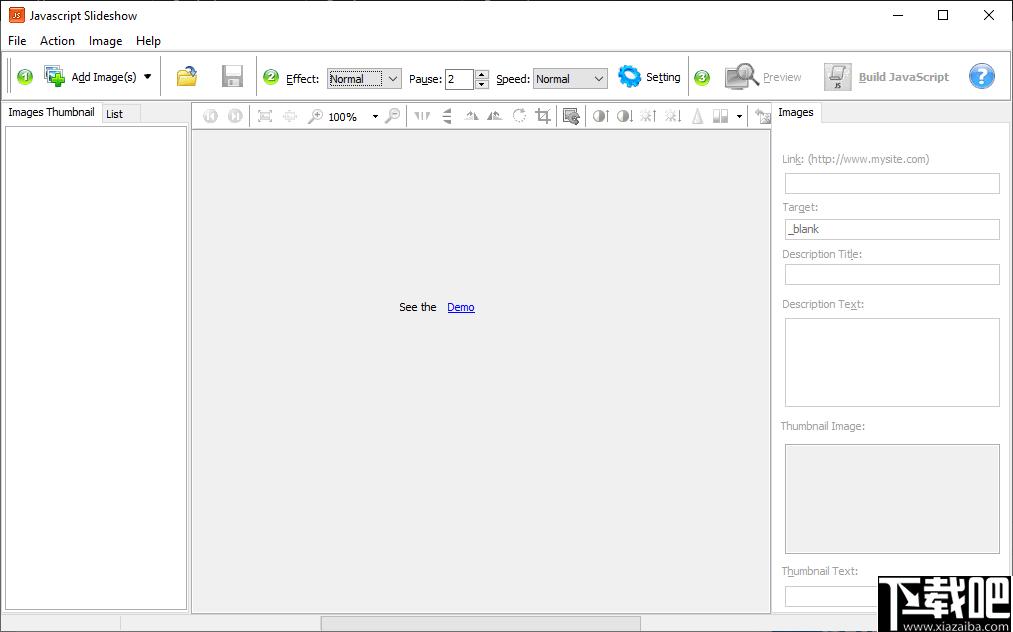Rotate image left icon
The height and width of the screenshot is (632, 1013).
point(471,116)
